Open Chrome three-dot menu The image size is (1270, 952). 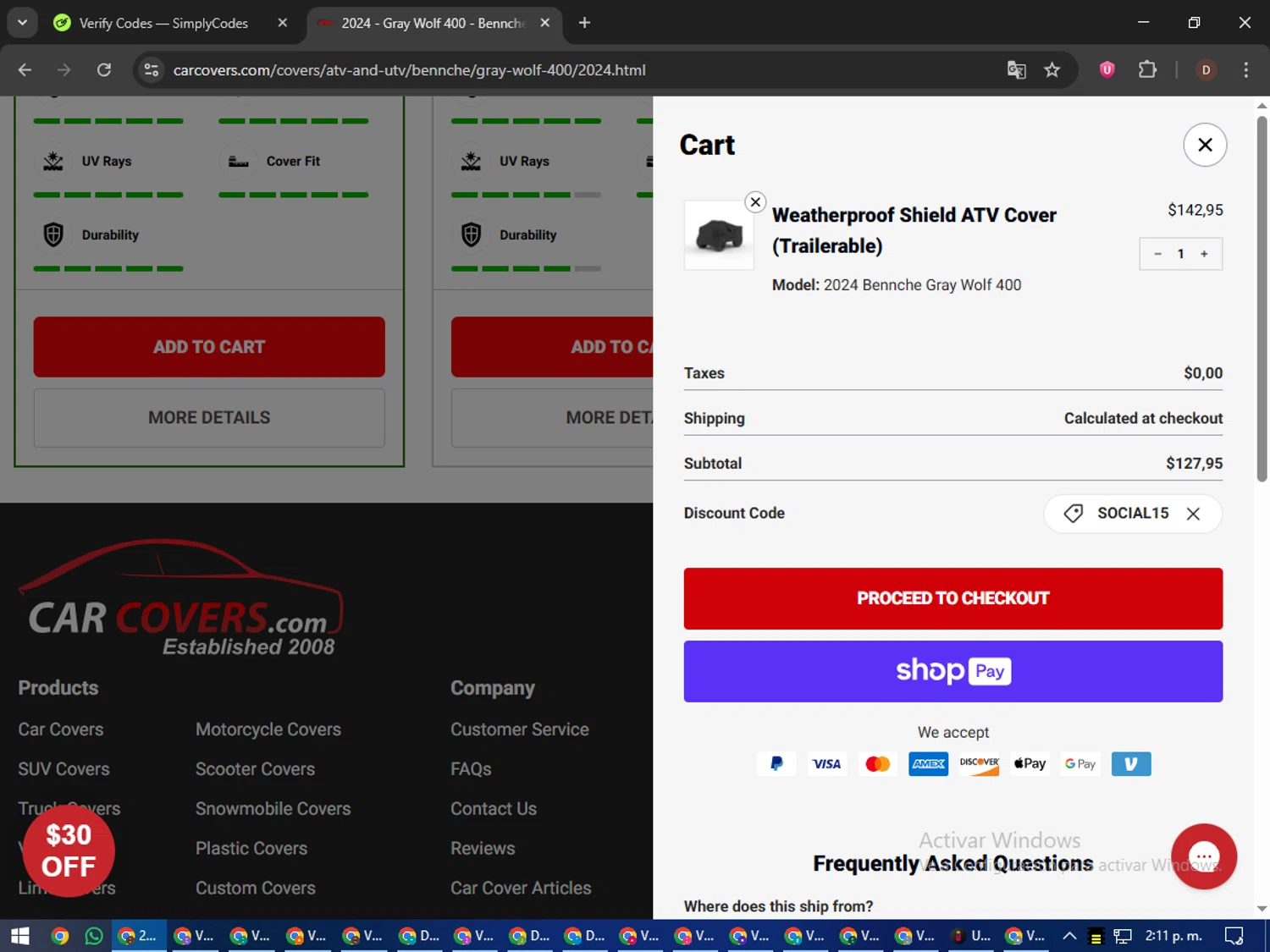pos(1245,70)
